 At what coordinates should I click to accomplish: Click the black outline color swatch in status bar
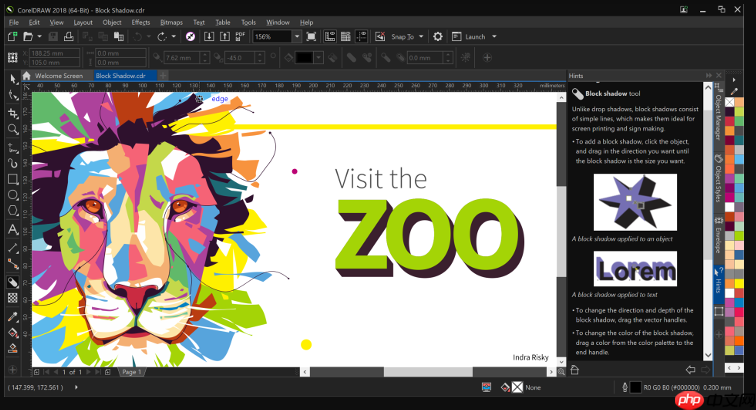(636, 387)
